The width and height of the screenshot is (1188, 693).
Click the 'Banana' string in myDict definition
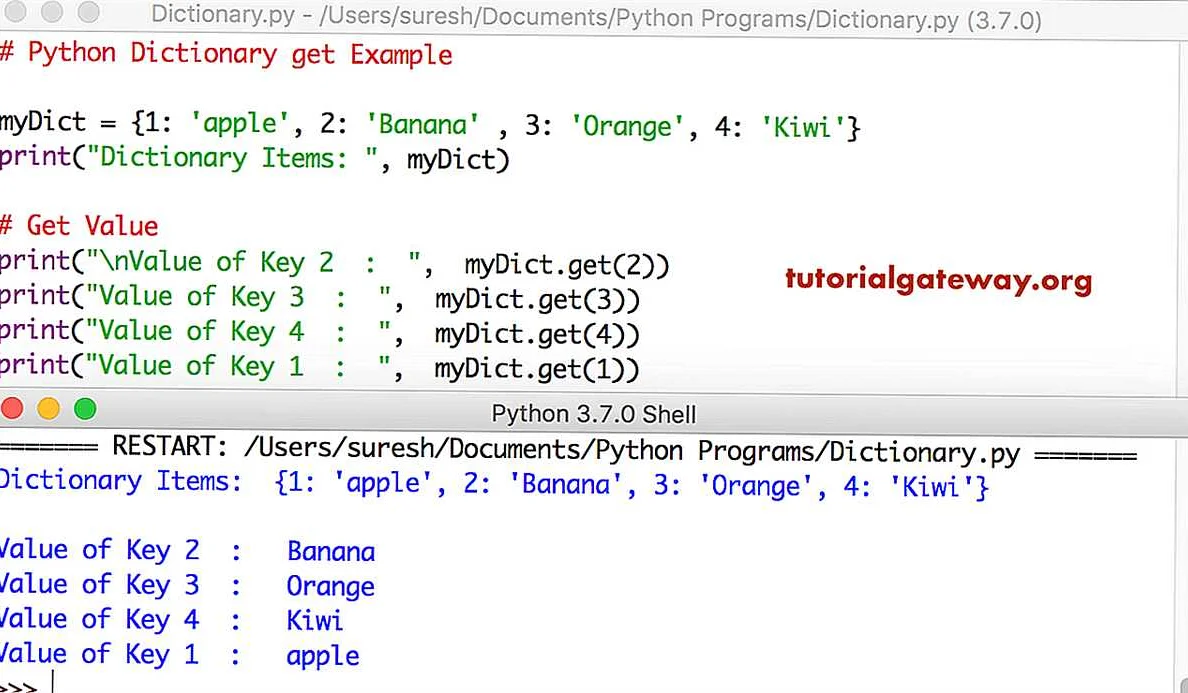pyautogui.click(x=423, y=125)
